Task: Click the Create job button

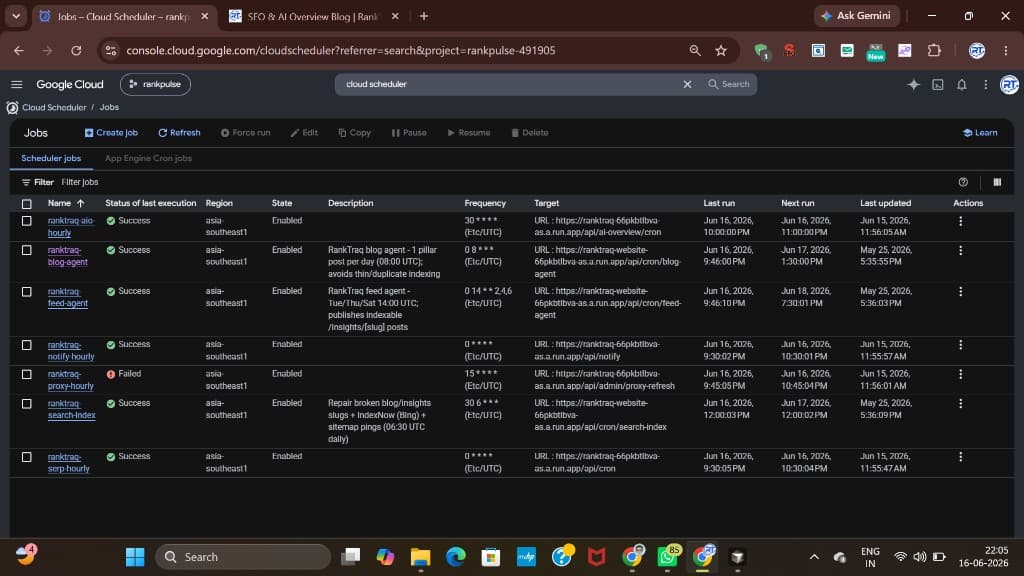Action: (x=111, y=133)
